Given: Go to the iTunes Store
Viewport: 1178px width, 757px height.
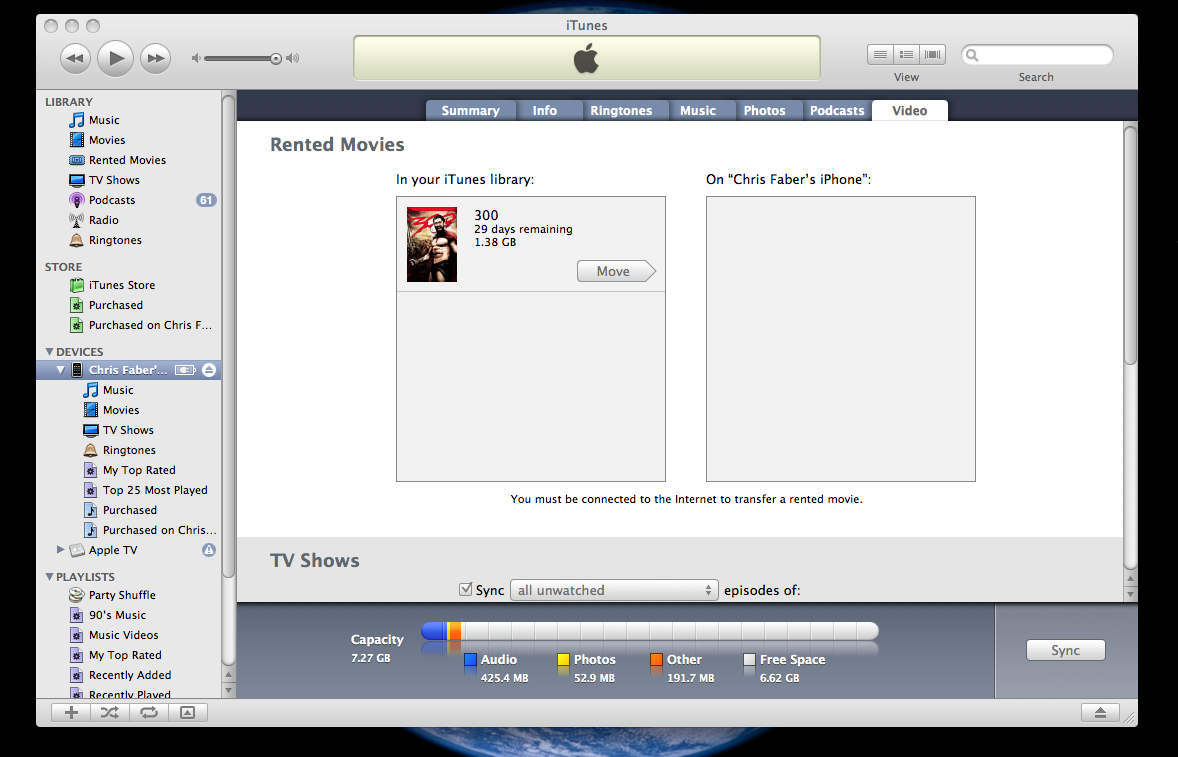Looking at the screenshot, I should (x=122, y=285).
